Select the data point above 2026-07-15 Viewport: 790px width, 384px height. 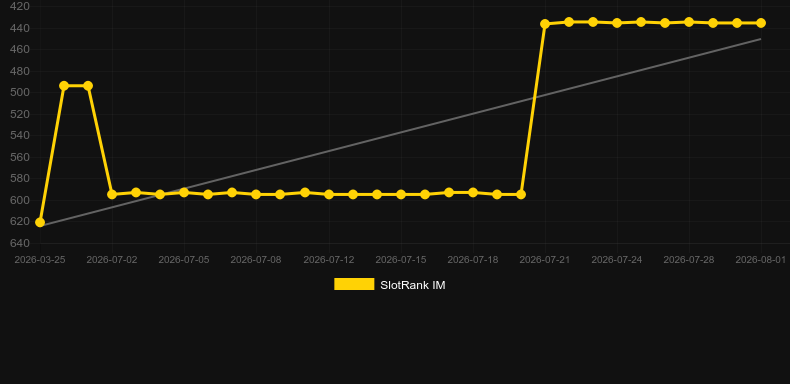(x=401, y=194)
